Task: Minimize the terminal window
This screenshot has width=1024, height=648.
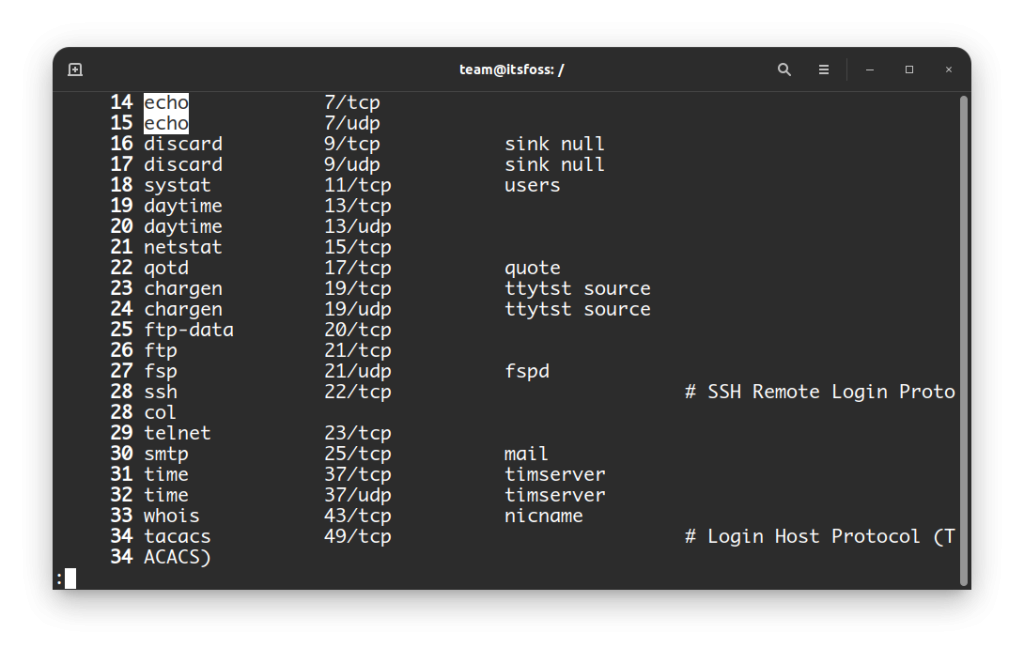Action: (869, 69)
